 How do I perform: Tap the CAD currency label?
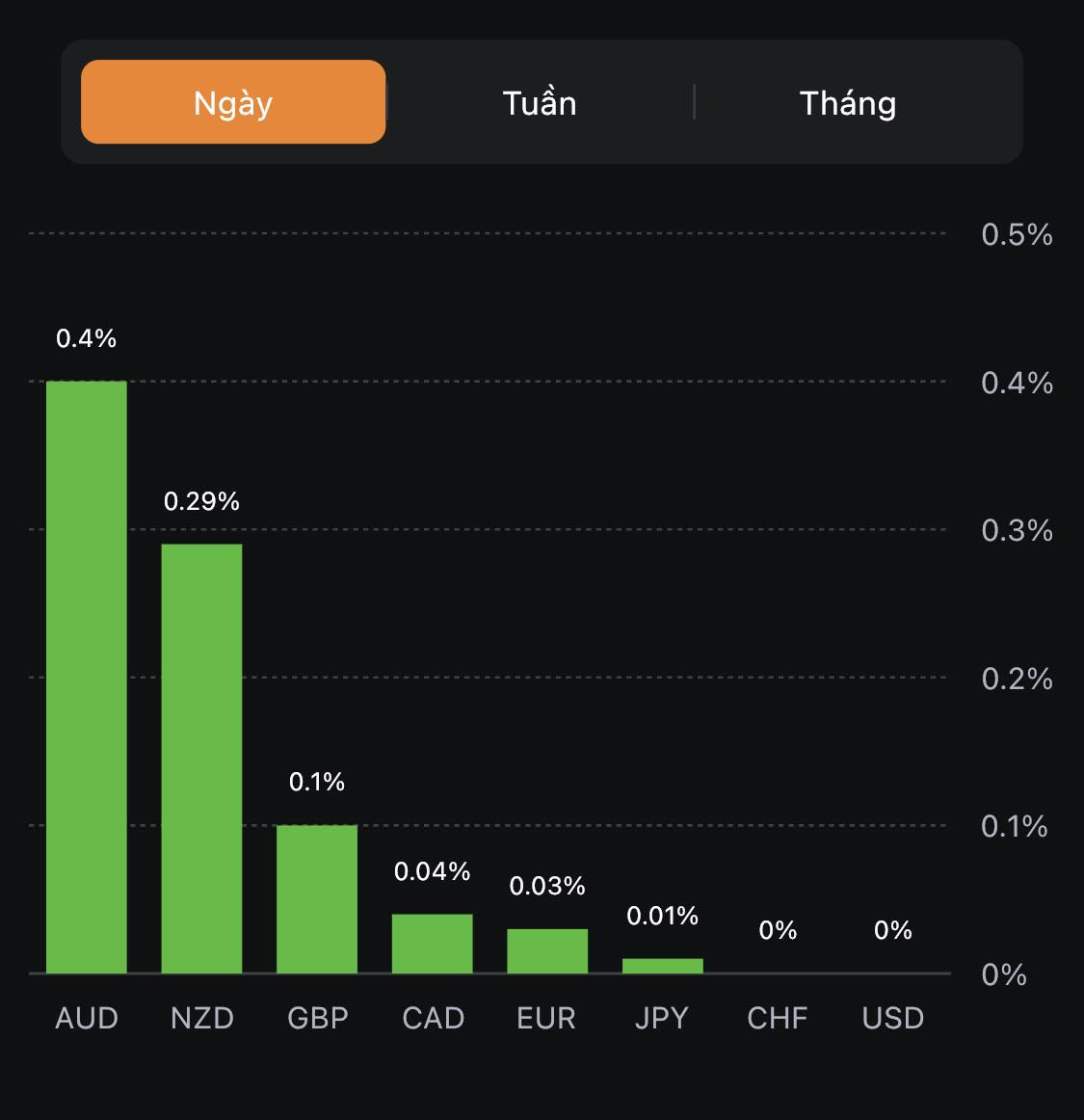pyautogui.click(x=433, y=1018)
